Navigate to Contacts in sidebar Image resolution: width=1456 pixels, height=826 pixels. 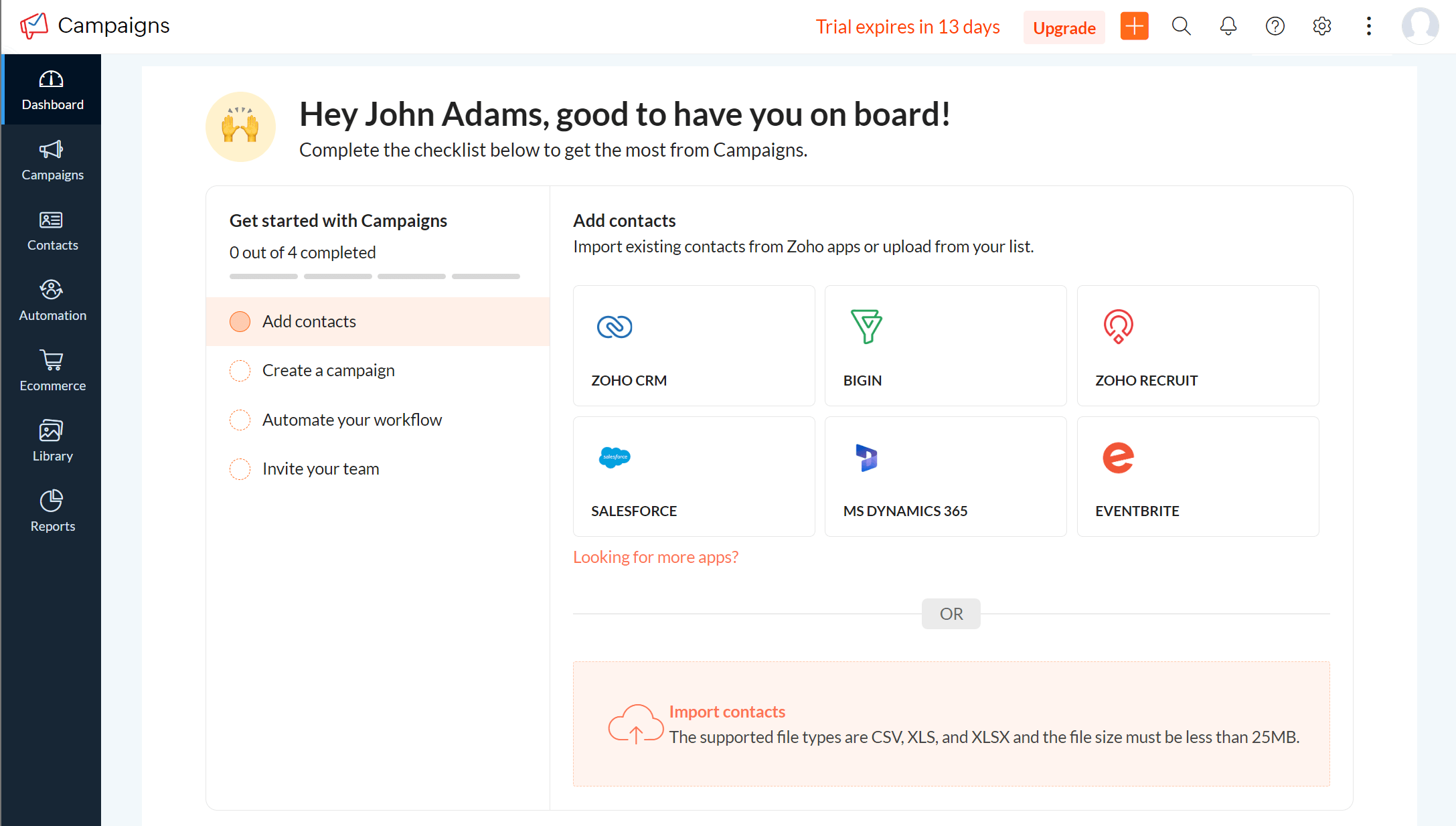[x=52, y=230]
